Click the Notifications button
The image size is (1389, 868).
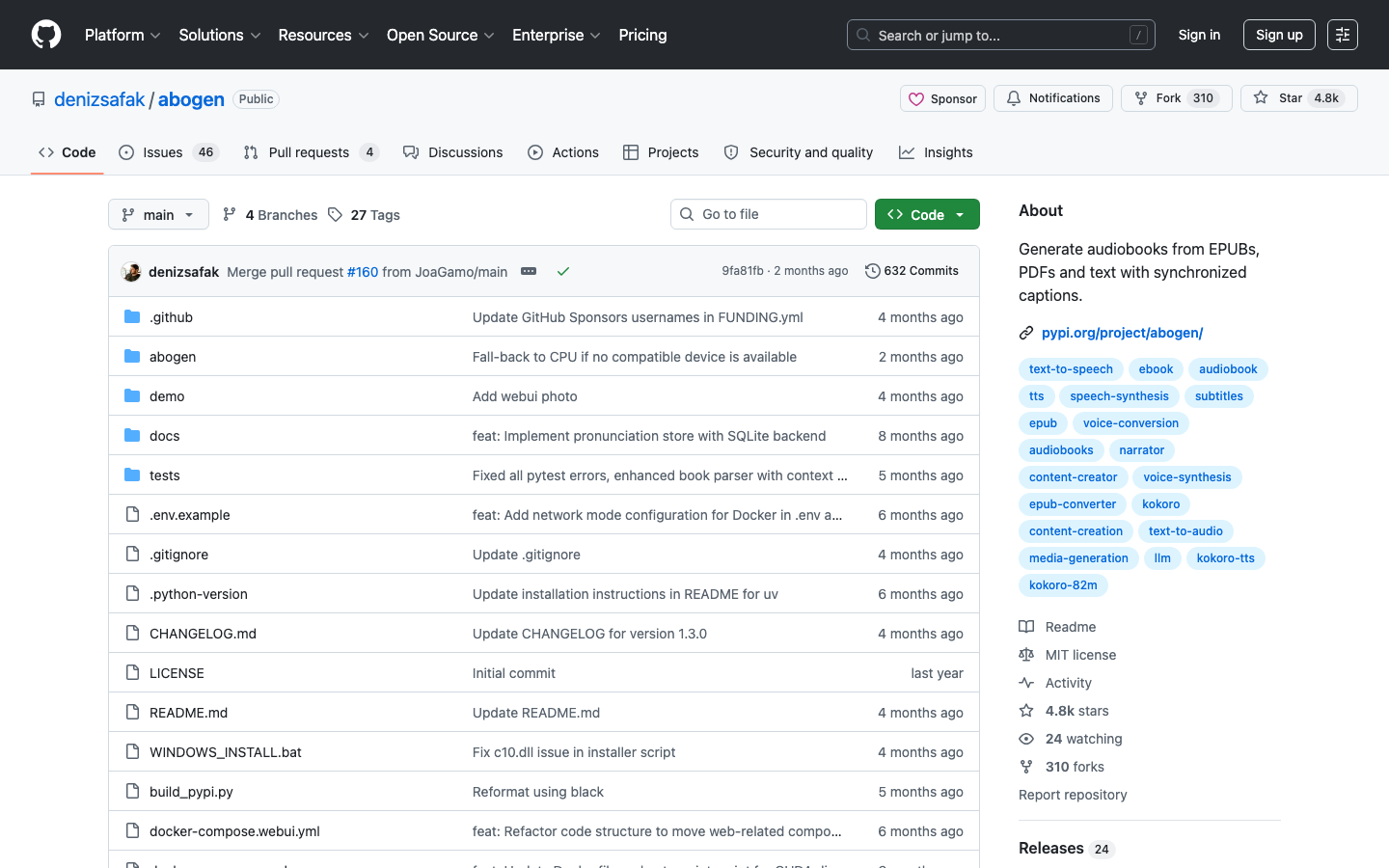(x=1053, y=98)
